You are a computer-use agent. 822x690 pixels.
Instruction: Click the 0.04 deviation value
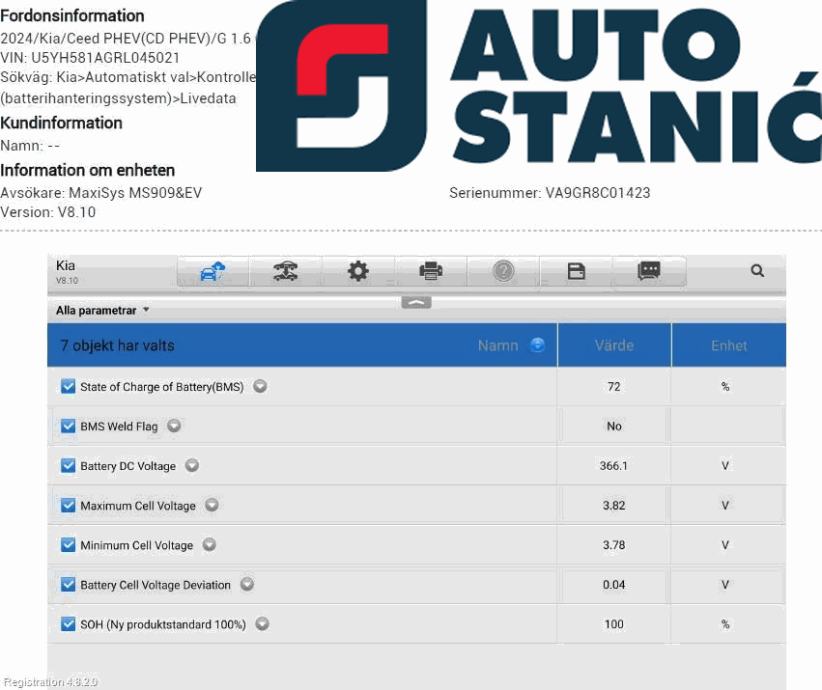coord(614,585)
